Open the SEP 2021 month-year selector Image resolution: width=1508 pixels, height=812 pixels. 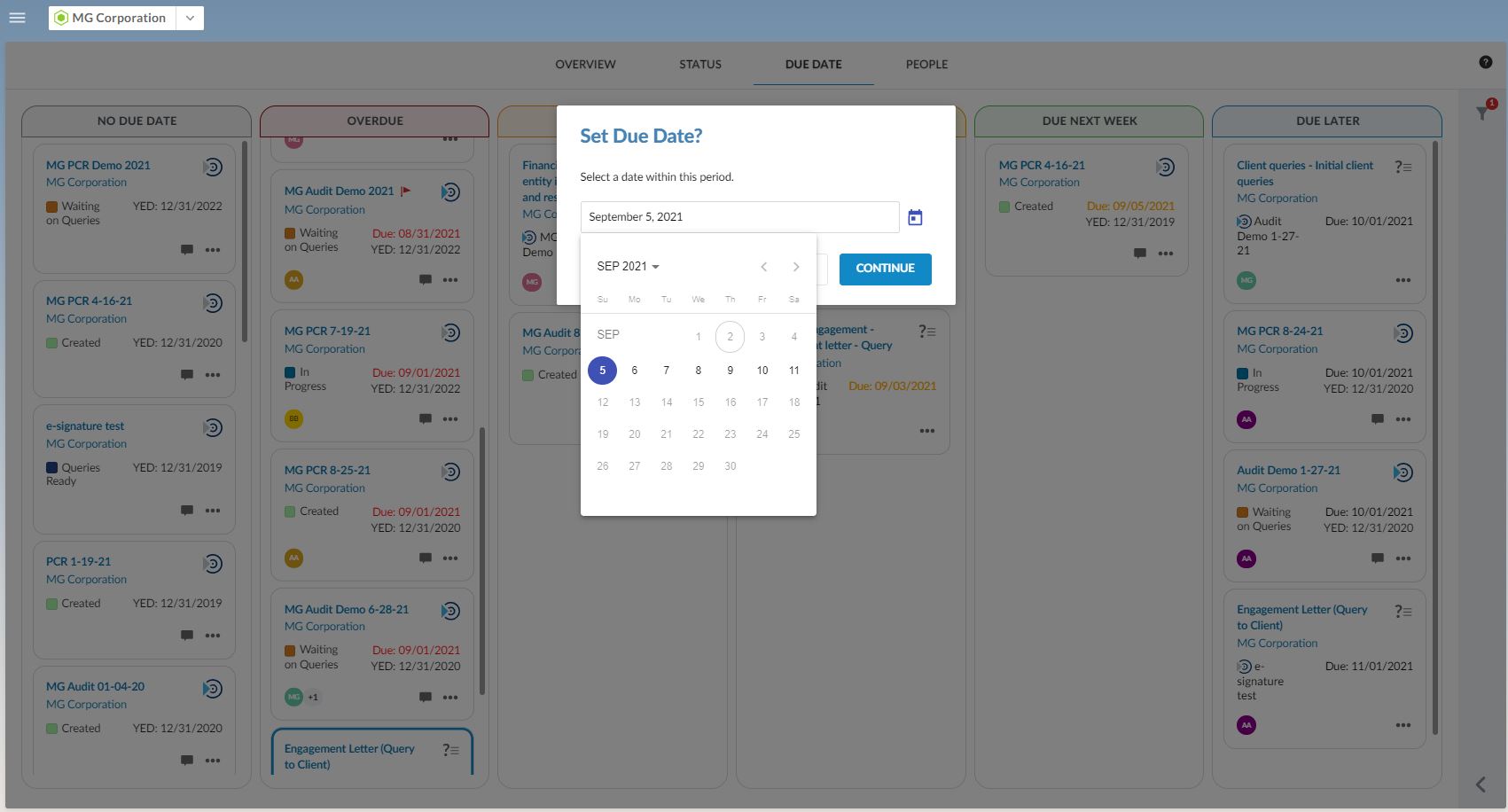[x=628, y=267]
